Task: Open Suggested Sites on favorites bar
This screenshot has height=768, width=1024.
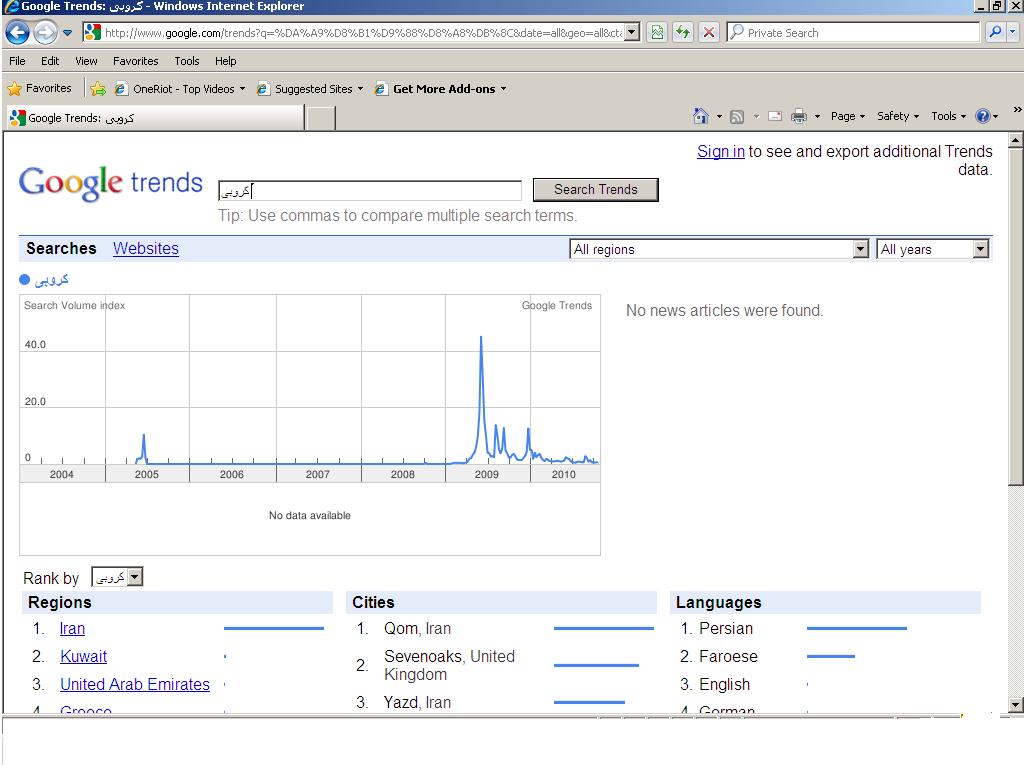Action: [x=310, y=89]
